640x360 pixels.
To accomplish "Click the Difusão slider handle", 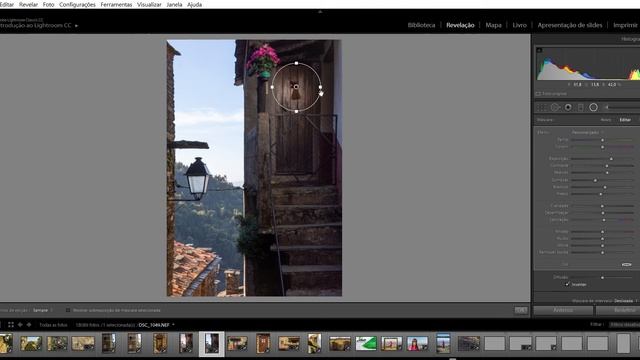I will coord(602,278).
